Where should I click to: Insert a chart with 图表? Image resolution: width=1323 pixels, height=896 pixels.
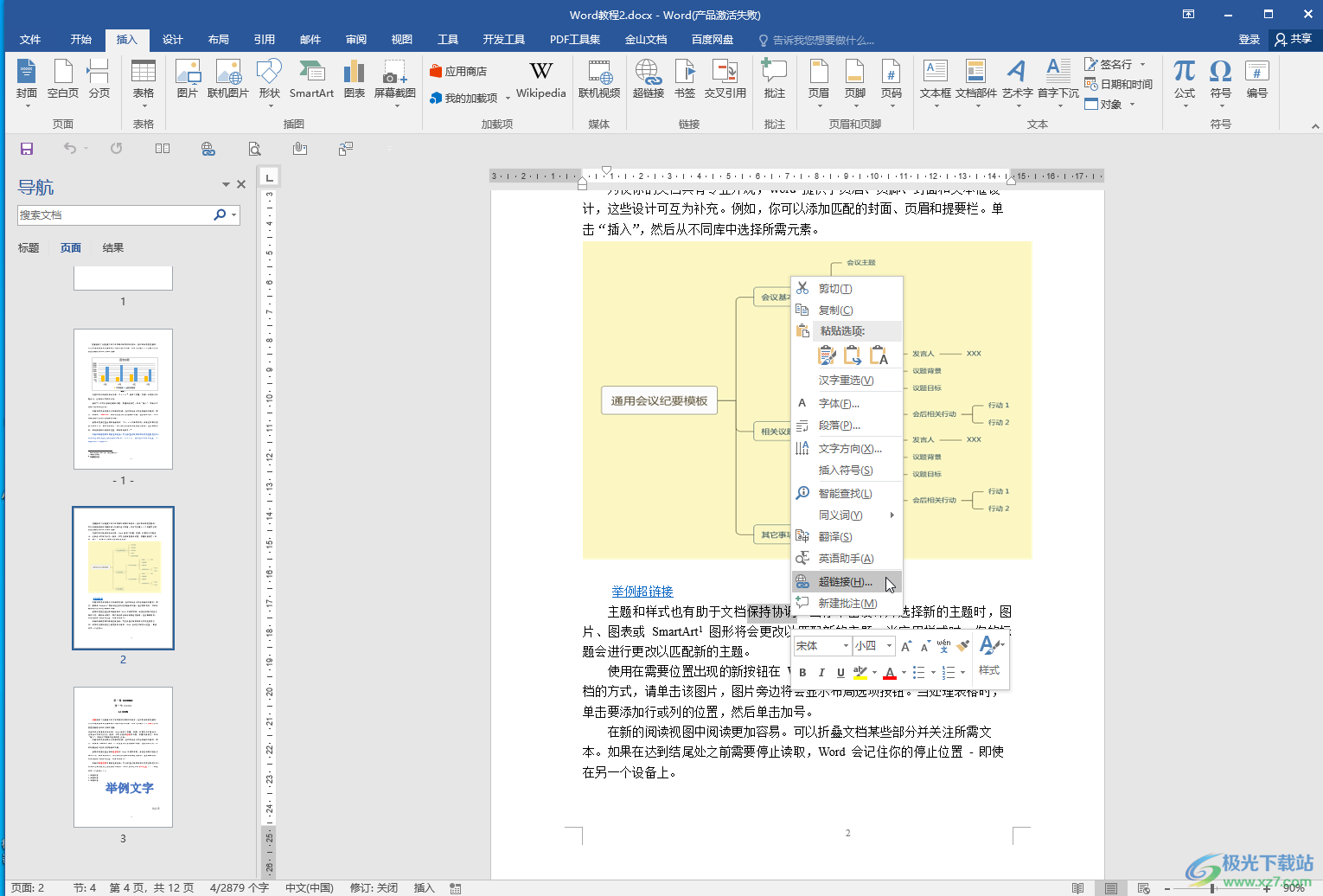pyautogui.click(x=355, y=80)
